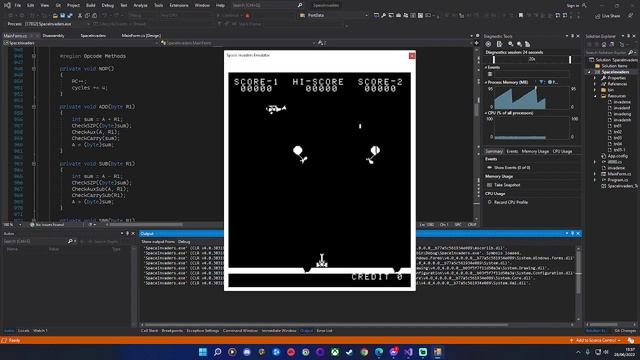
Task: Select App.config in Solution Explorer
Action: tap(617, 156)
